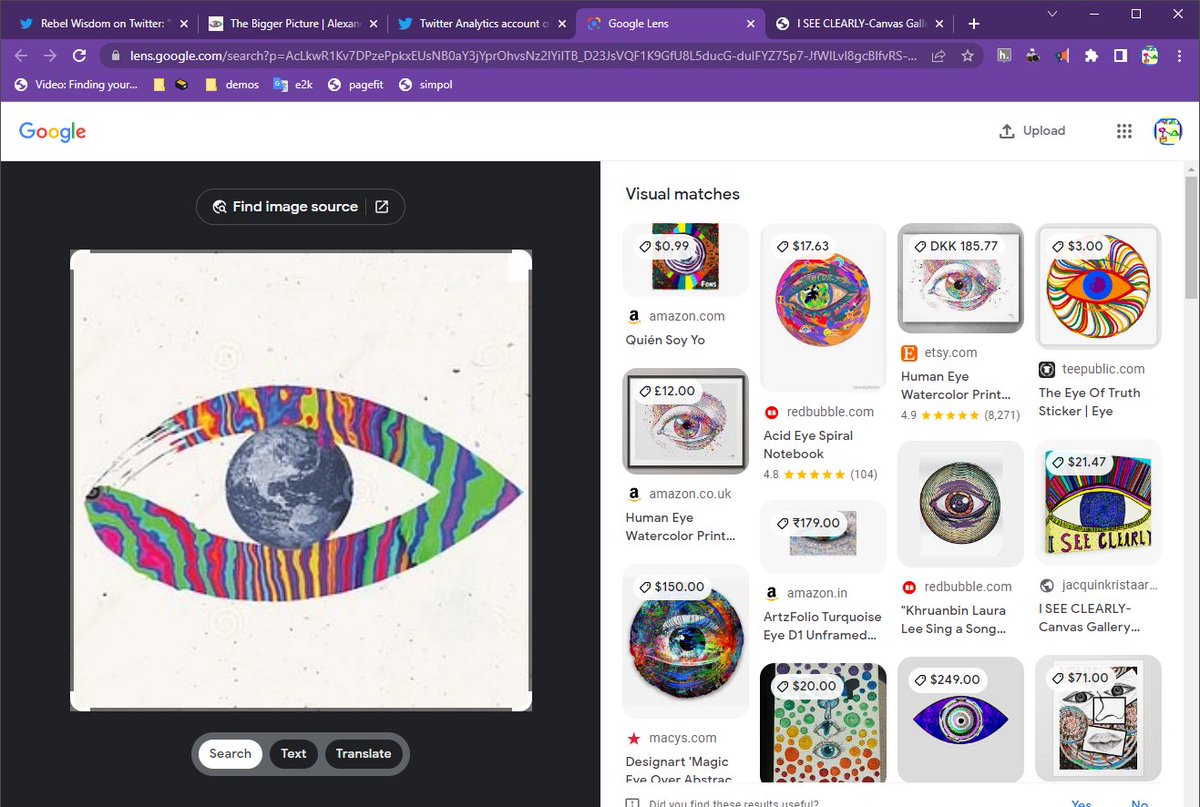Click the Google logo
The image size is (1200, 807).
click(52, 131)
